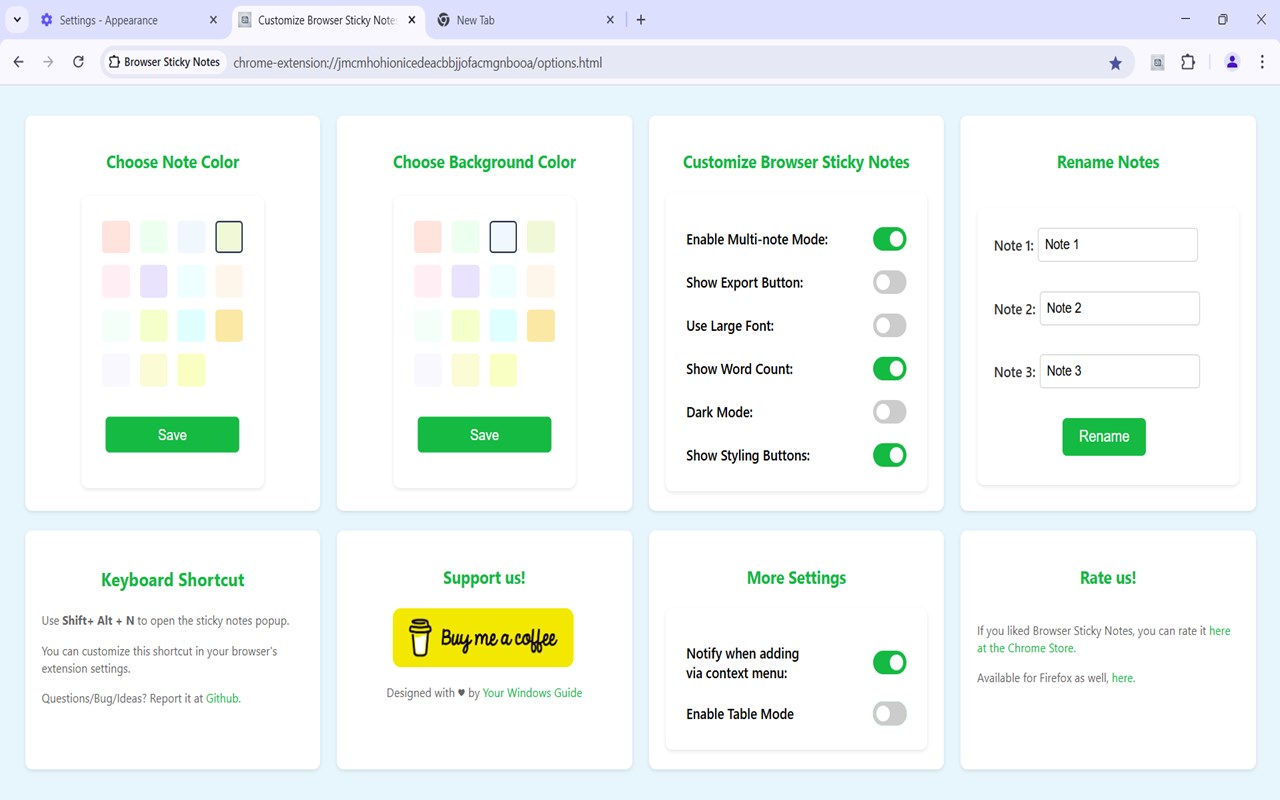Click the browser forward arrow
The width and height of the screenshot is (1280, 800).
(x=48, y=62)
